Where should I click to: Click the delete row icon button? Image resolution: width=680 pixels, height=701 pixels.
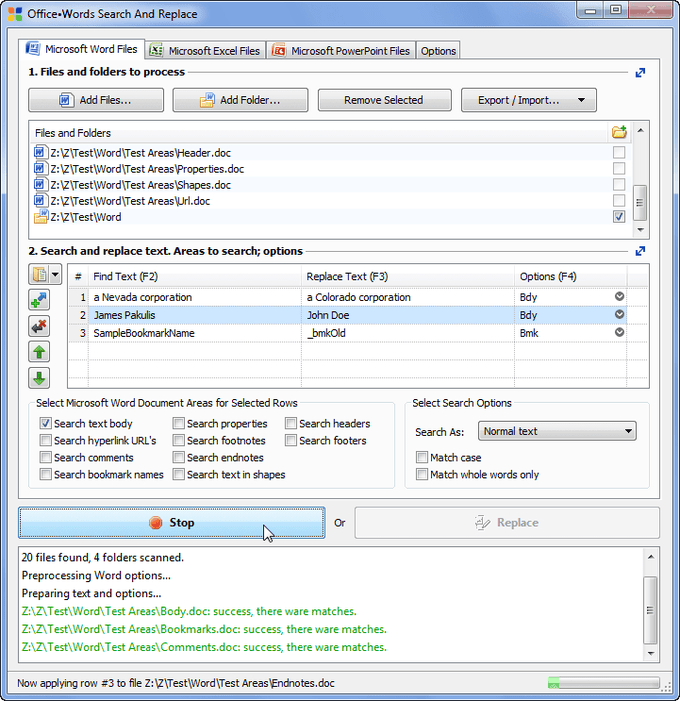pos(39,326)
